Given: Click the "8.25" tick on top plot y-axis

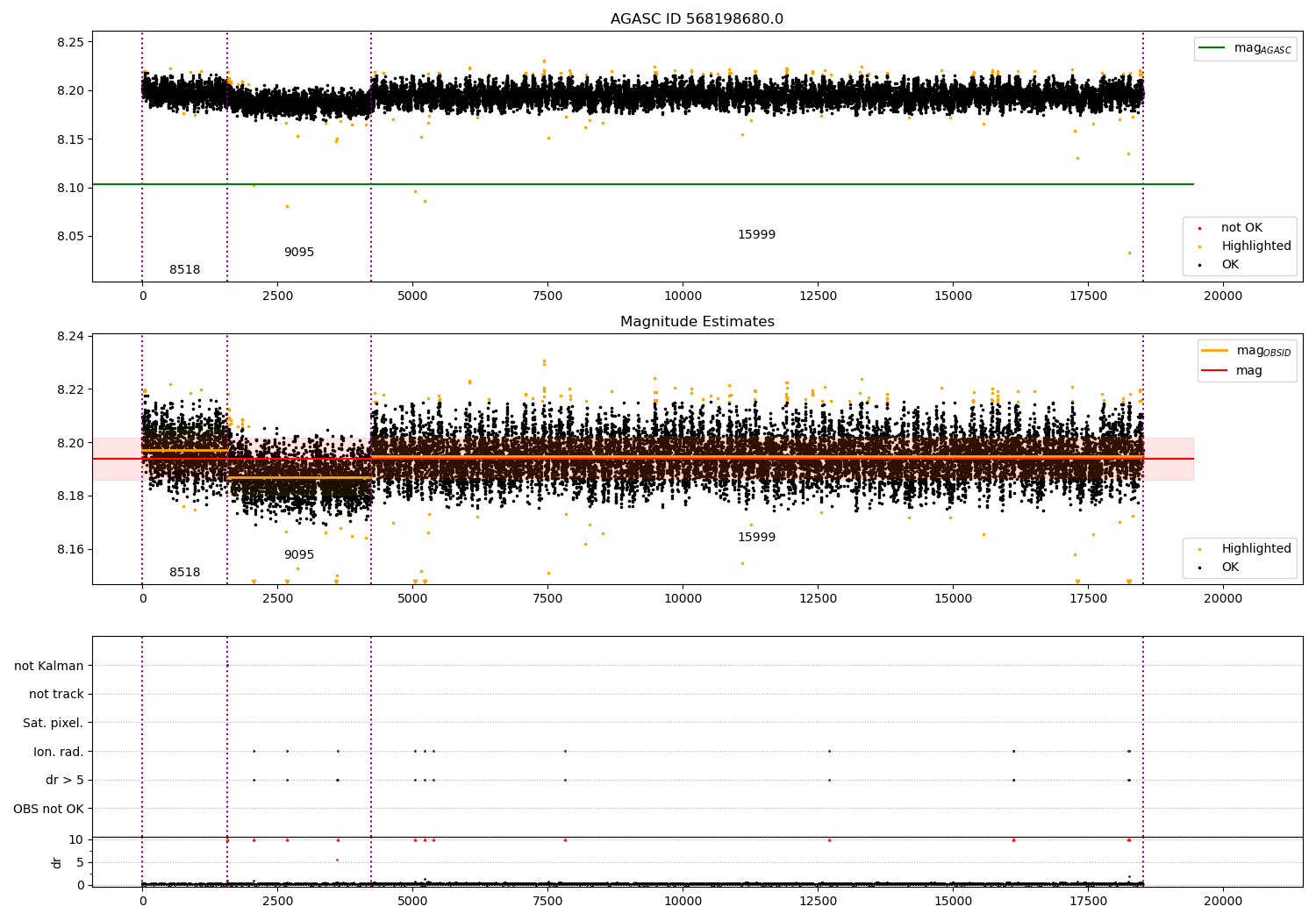Looking at the screenshot, I should tap(69, 42).
